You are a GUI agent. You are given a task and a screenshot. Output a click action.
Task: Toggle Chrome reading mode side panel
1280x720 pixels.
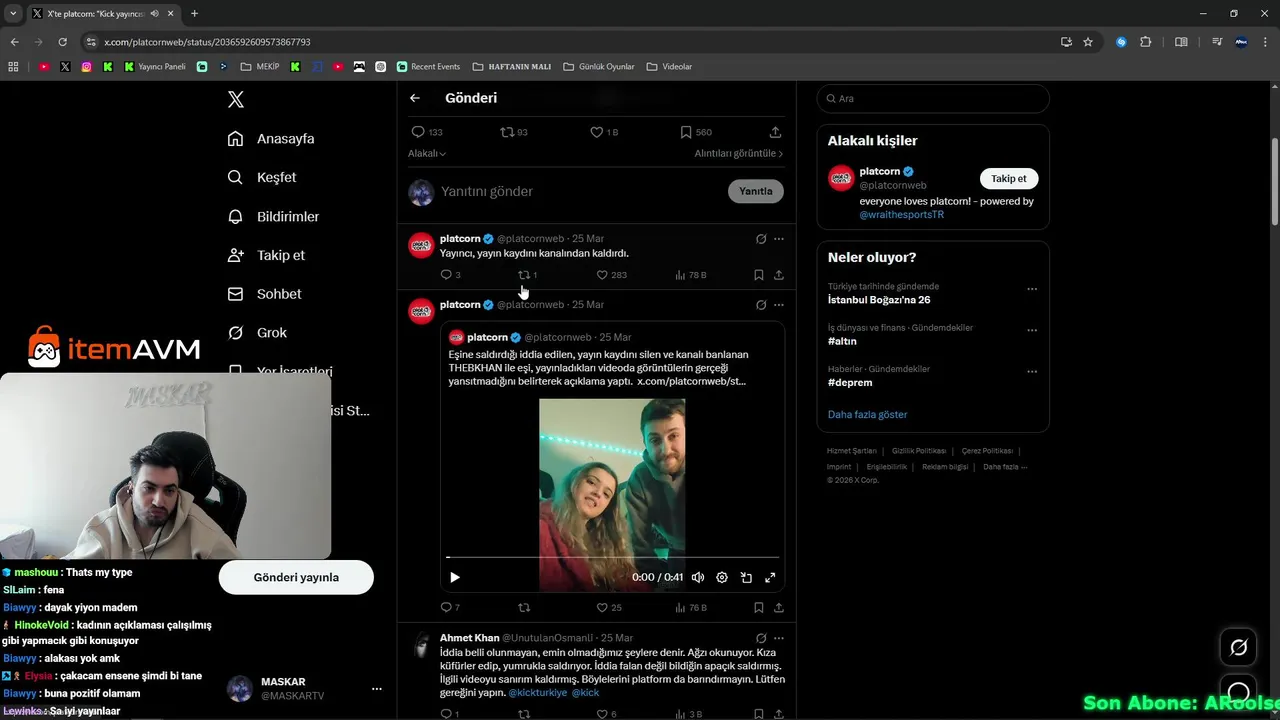point(1181,42)
